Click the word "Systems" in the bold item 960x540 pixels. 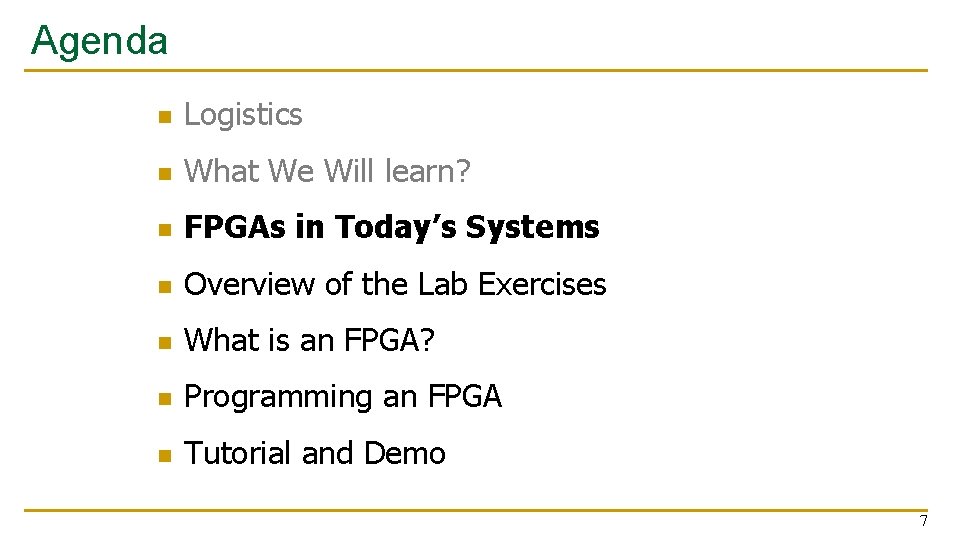(532, 227)
